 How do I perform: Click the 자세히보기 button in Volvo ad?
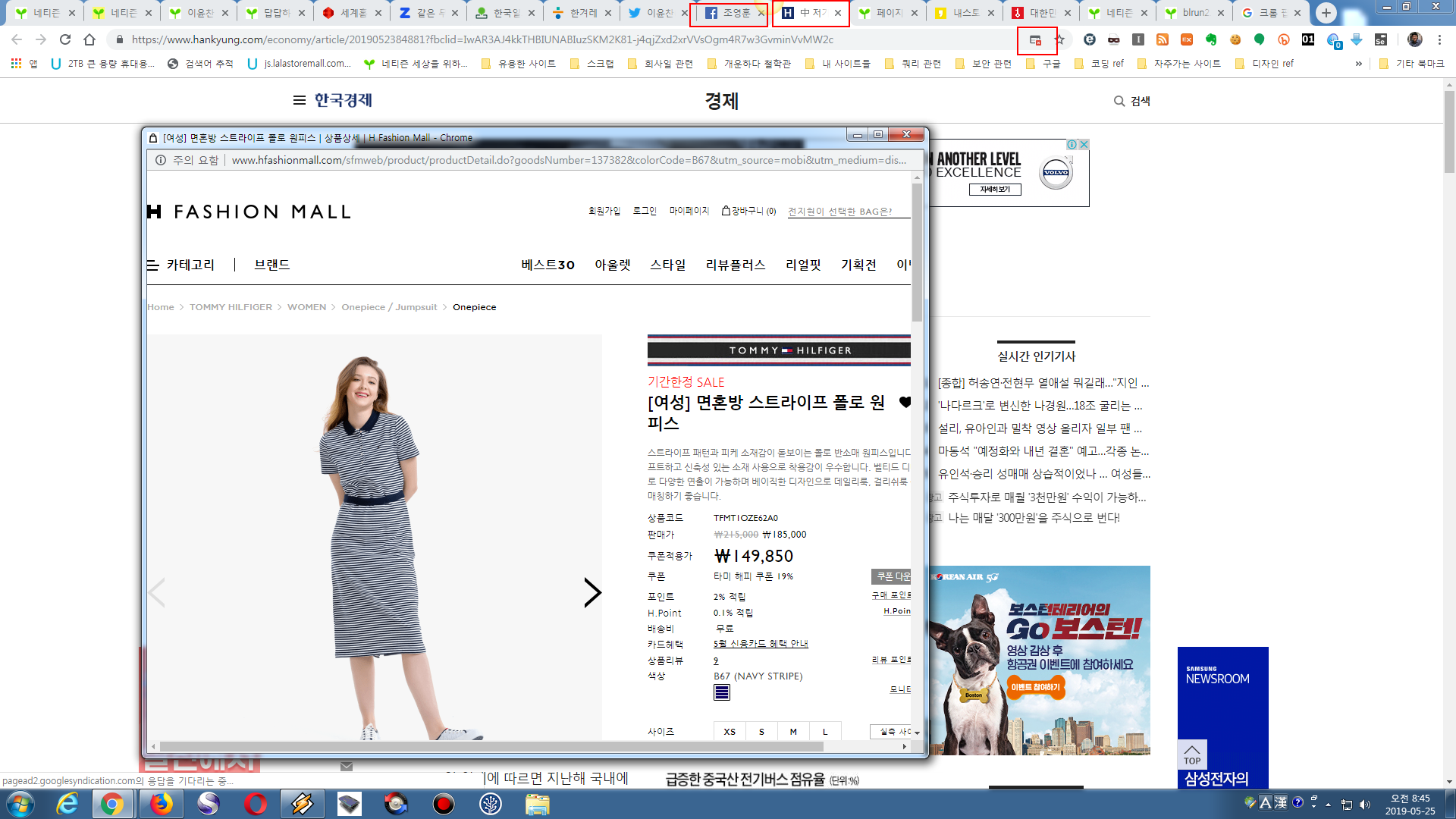pyautogui.click(x=995, y=190)
